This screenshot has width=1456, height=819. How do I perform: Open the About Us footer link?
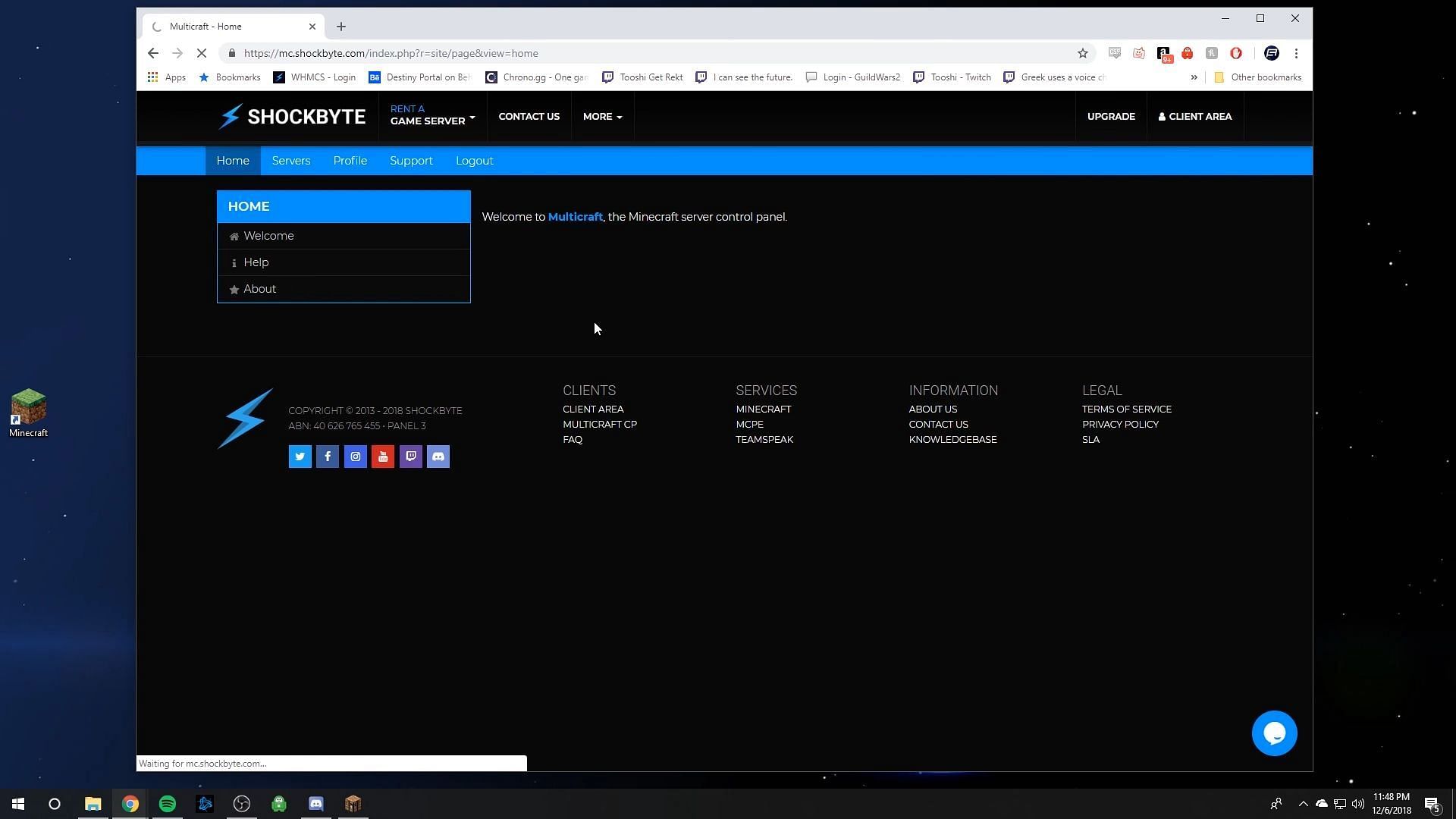coord(933,409)
